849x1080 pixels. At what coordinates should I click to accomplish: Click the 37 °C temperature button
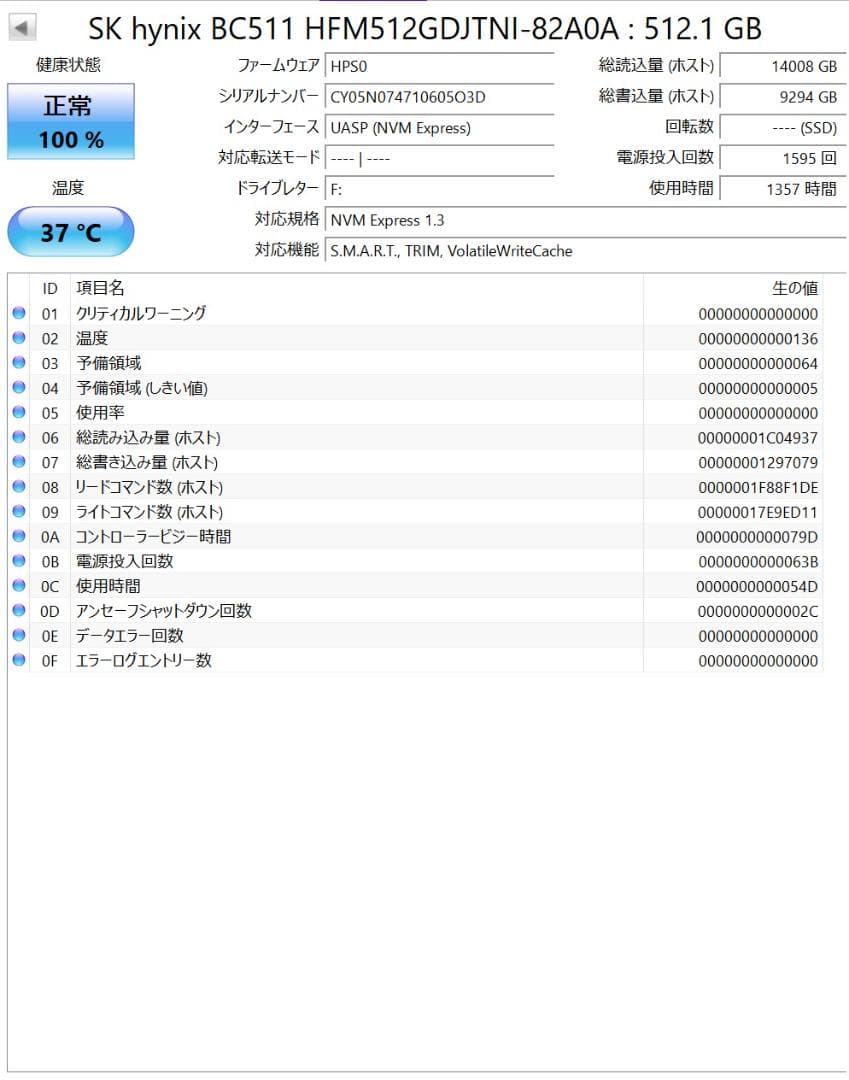71,232
